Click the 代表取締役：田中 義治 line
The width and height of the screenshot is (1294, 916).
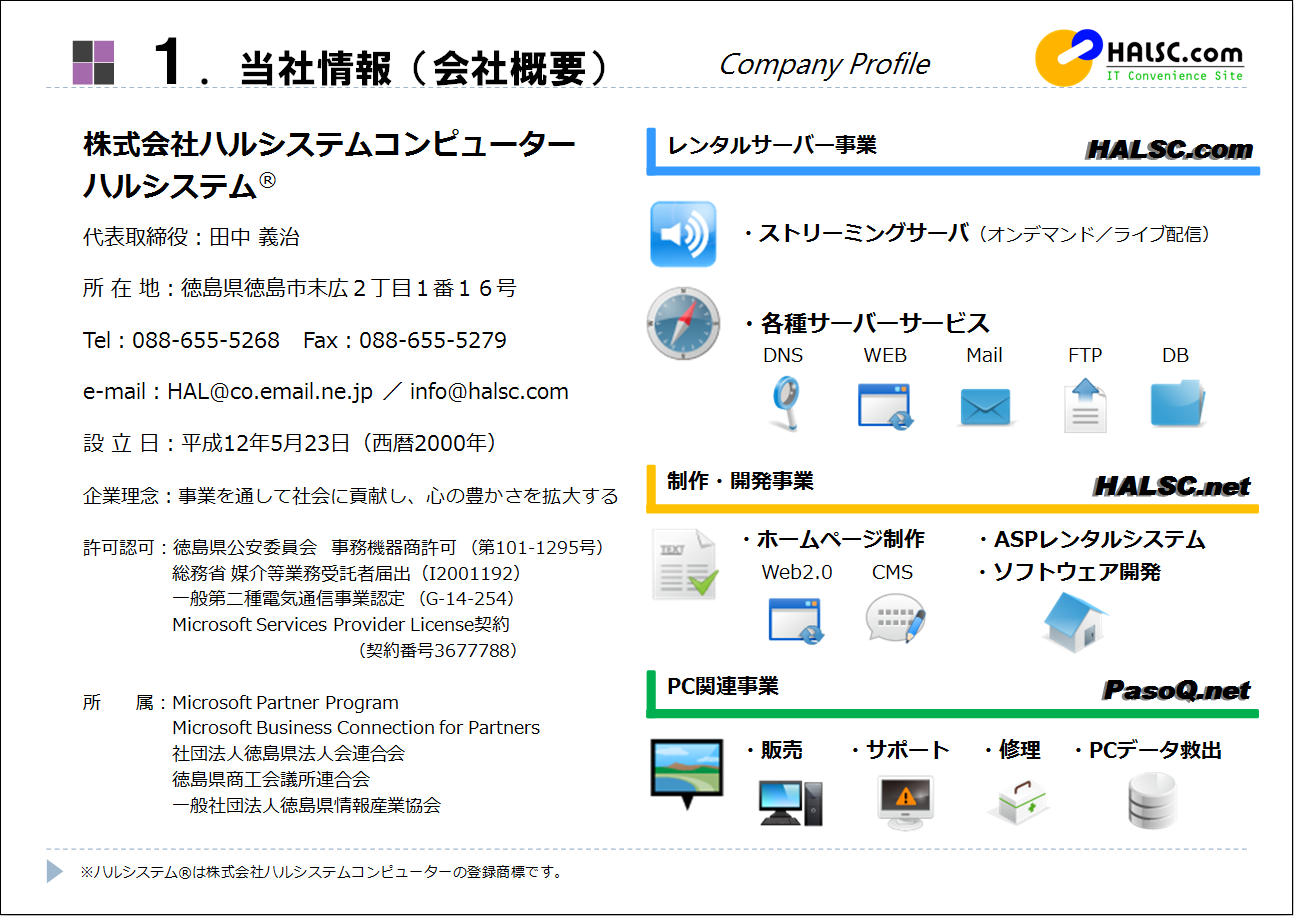tap(191, 237)
